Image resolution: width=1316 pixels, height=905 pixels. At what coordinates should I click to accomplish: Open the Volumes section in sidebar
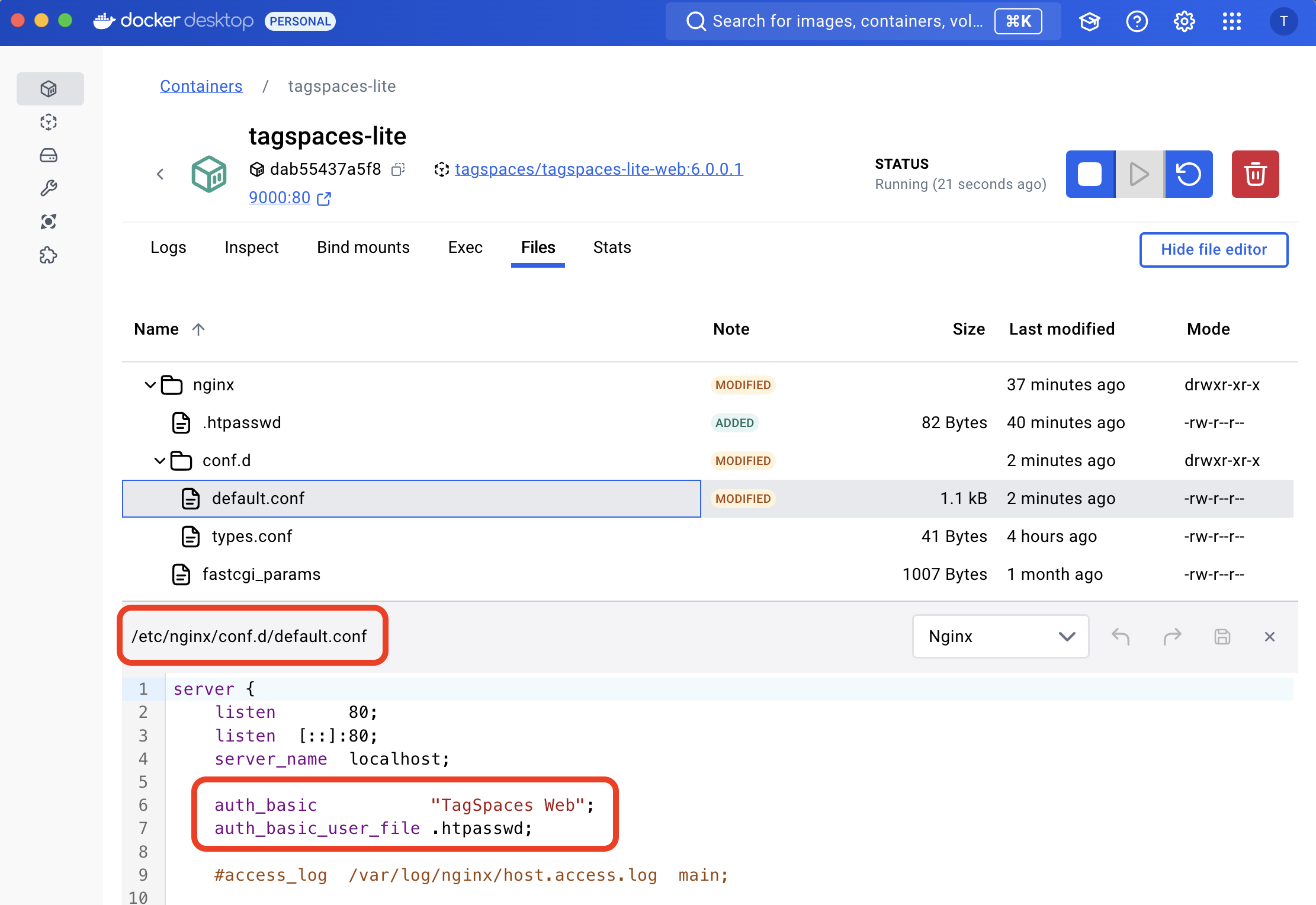[49, 155]
